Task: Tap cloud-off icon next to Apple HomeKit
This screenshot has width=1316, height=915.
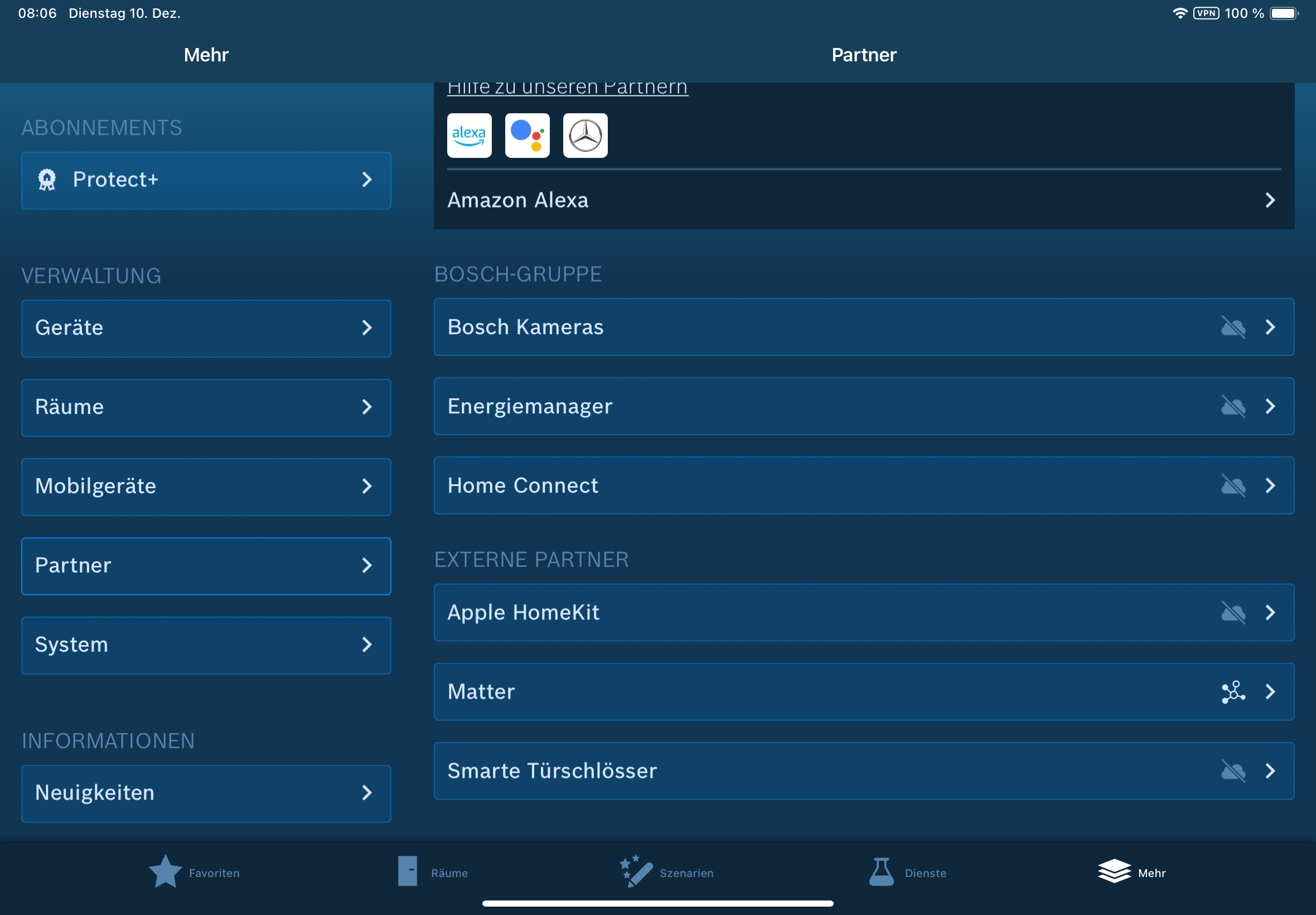Action: coord(1233,613)
